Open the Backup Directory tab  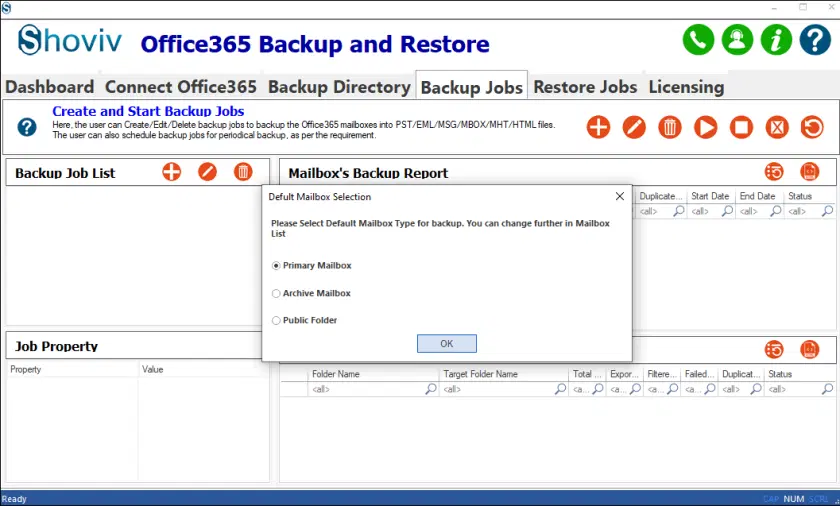[339, 87]
